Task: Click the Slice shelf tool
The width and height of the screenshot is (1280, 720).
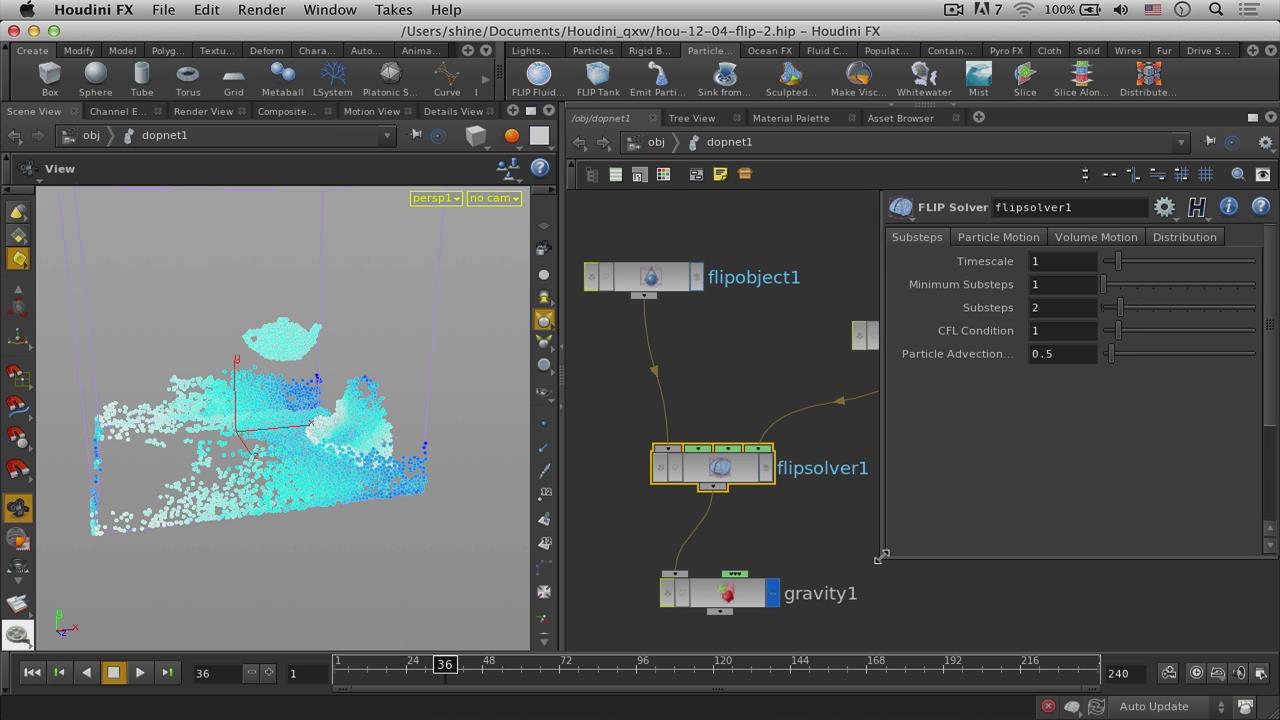Action: point(1025,78)
